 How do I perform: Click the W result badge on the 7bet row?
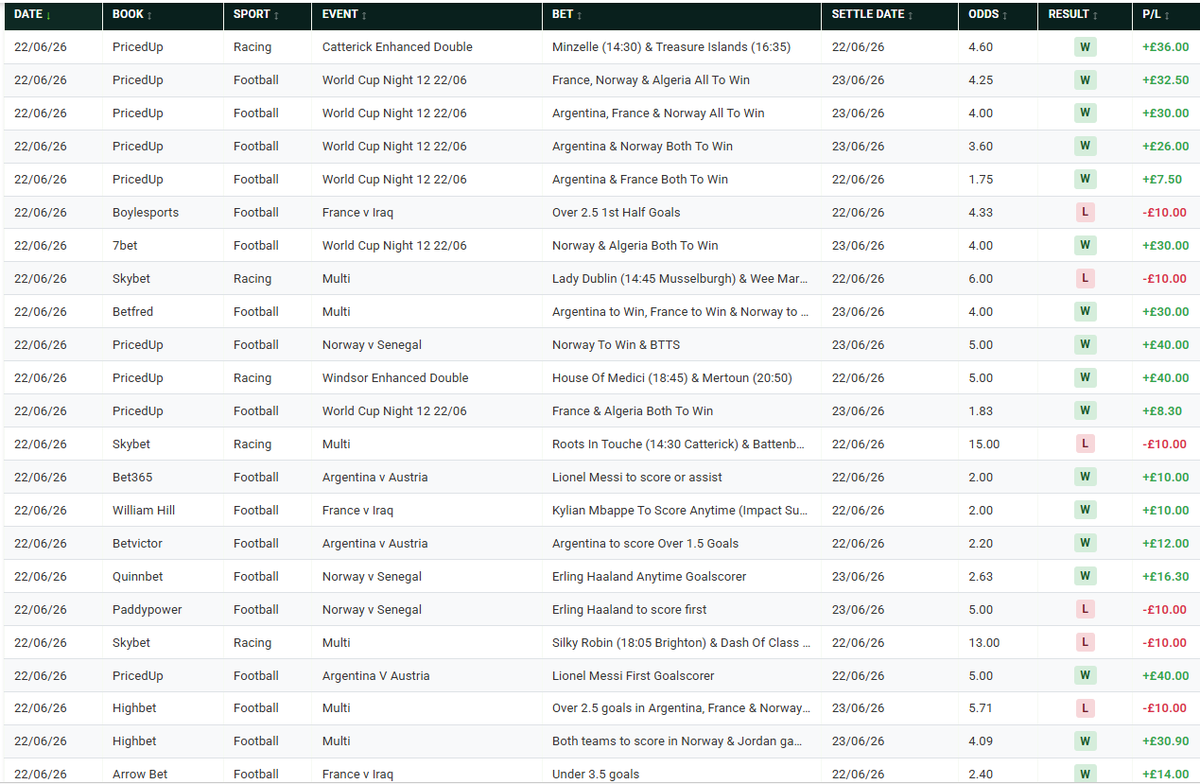tap(1085, 245)
